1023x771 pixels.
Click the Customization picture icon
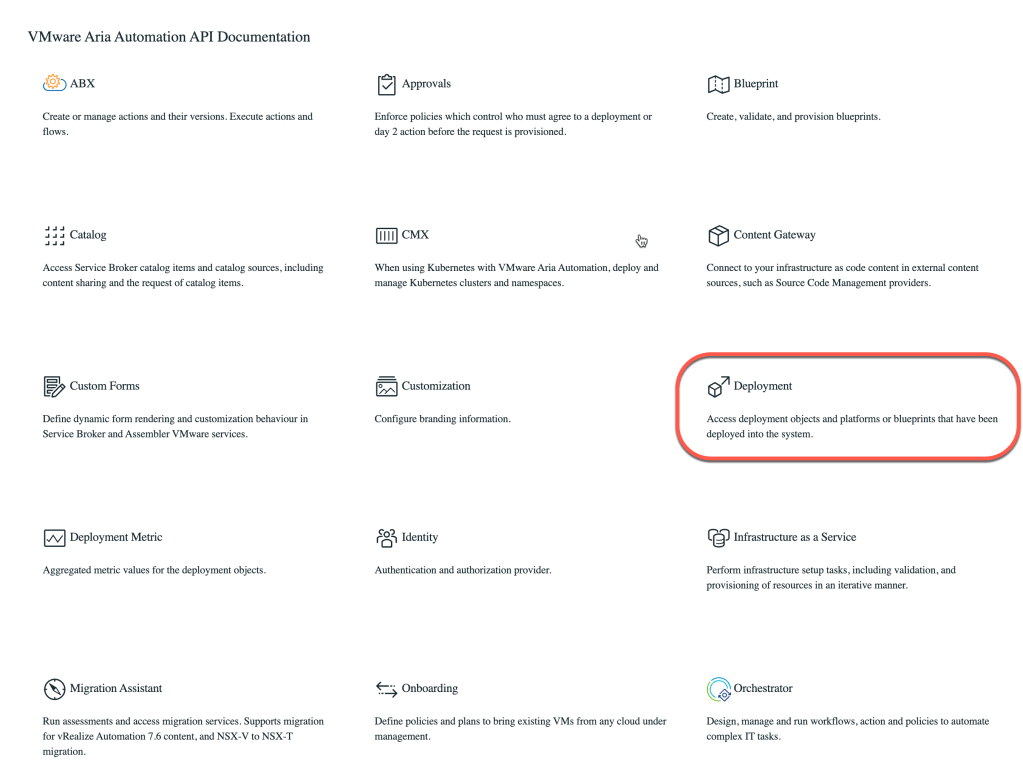pos(386,386)
